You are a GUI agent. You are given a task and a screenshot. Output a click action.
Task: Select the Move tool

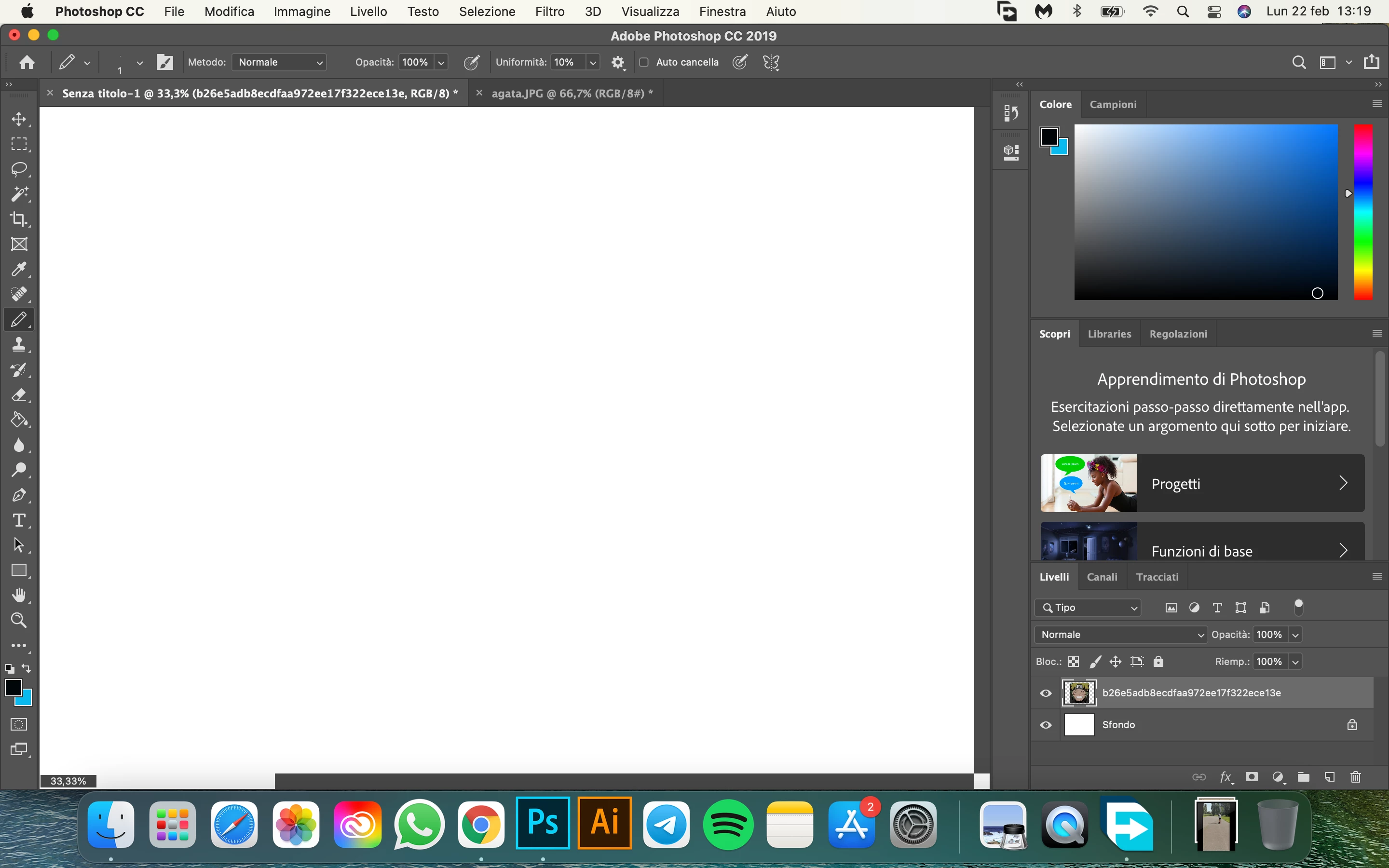(x=19, y=119)
